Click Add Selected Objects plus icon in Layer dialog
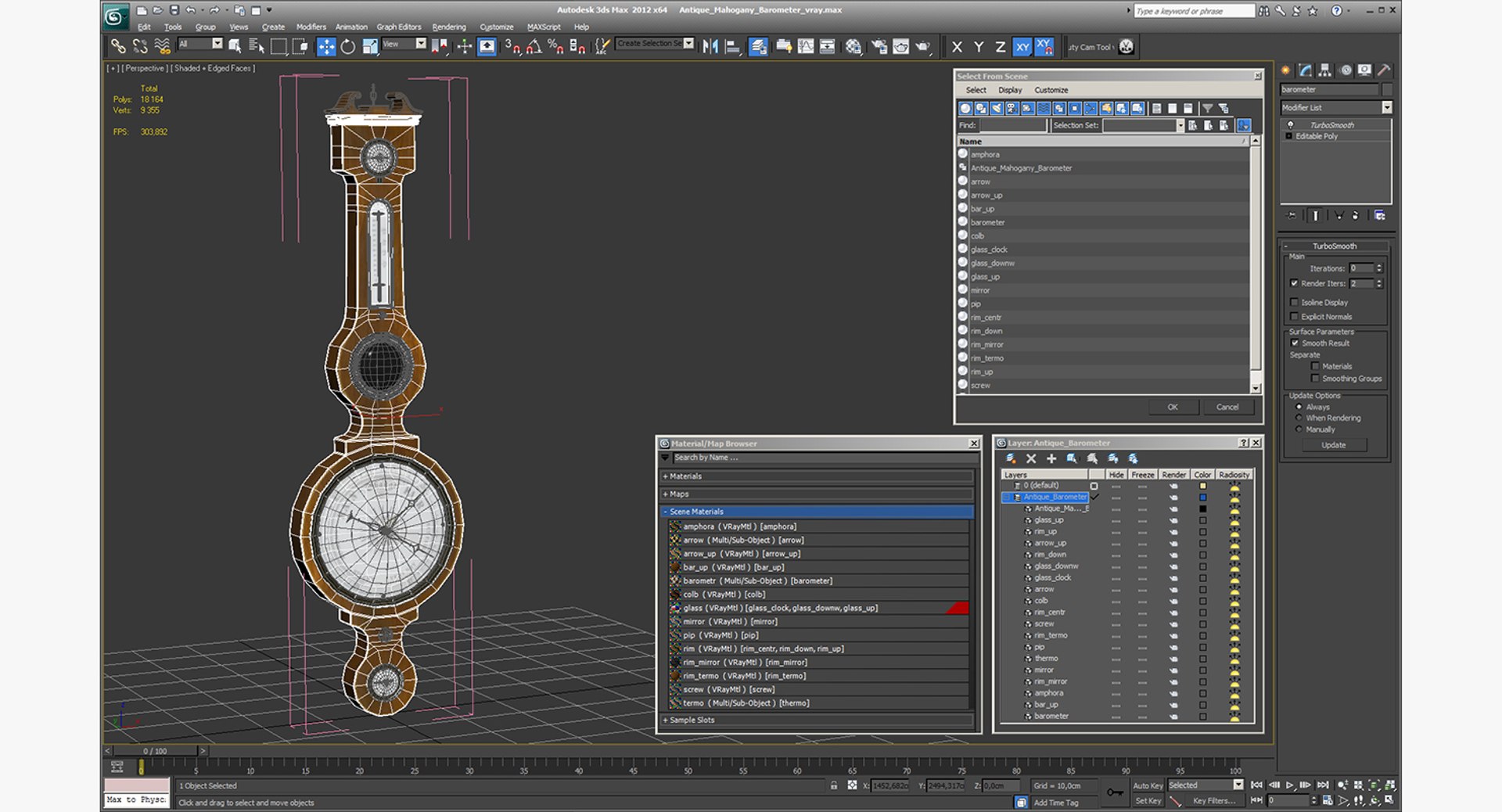This screenshot has height=812, width=1502. (x=1051, y=459)
